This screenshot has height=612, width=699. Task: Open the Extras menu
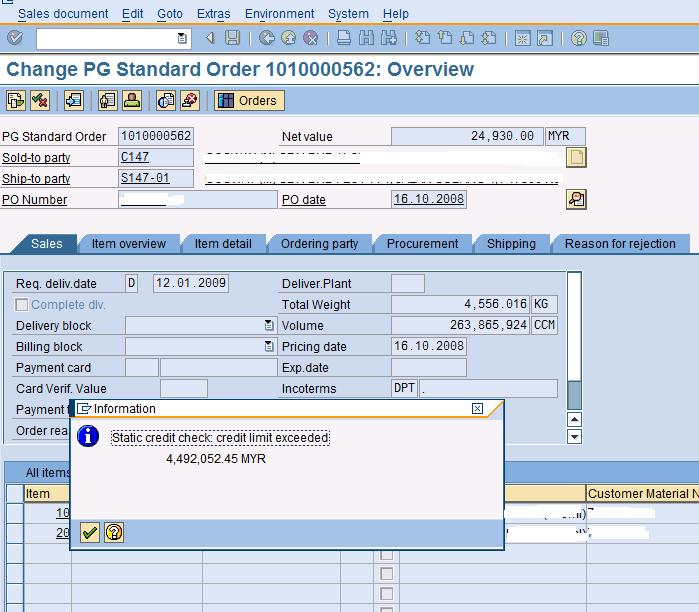[x=214, y=14]
